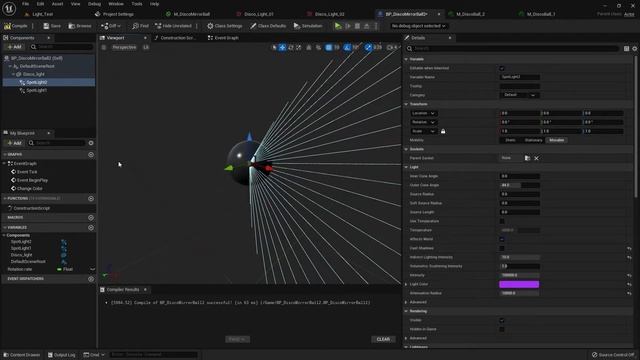This screenshot has width=640, height=360.
Task: Open the Category dropdown set to Default
Action: click(x=520, y=95)
